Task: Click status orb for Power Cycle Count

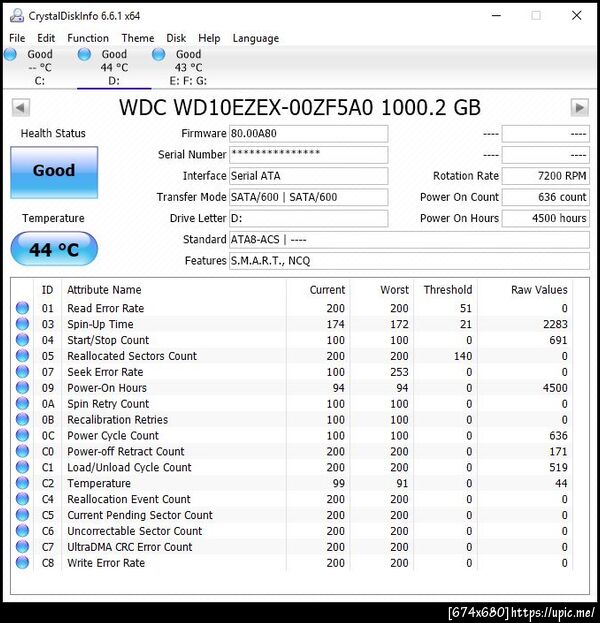Action: pos(22,435)
